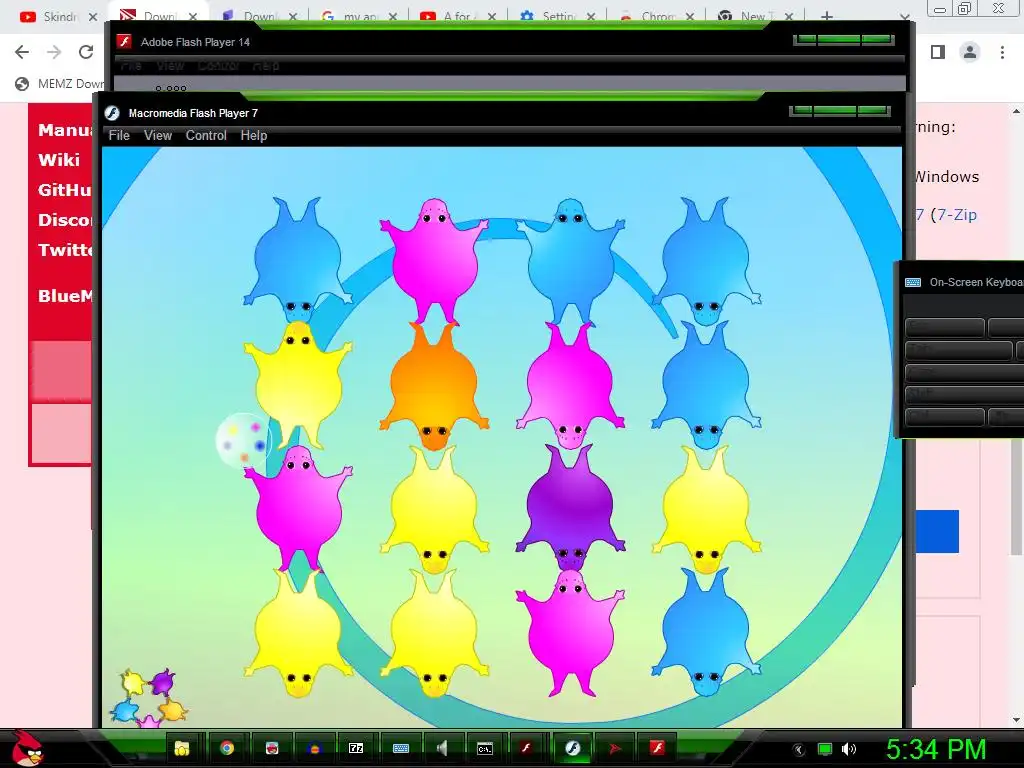Viewport: 1024px width, 768px height.
Task: Show hidden tray icons arrow
Action: 799,750
